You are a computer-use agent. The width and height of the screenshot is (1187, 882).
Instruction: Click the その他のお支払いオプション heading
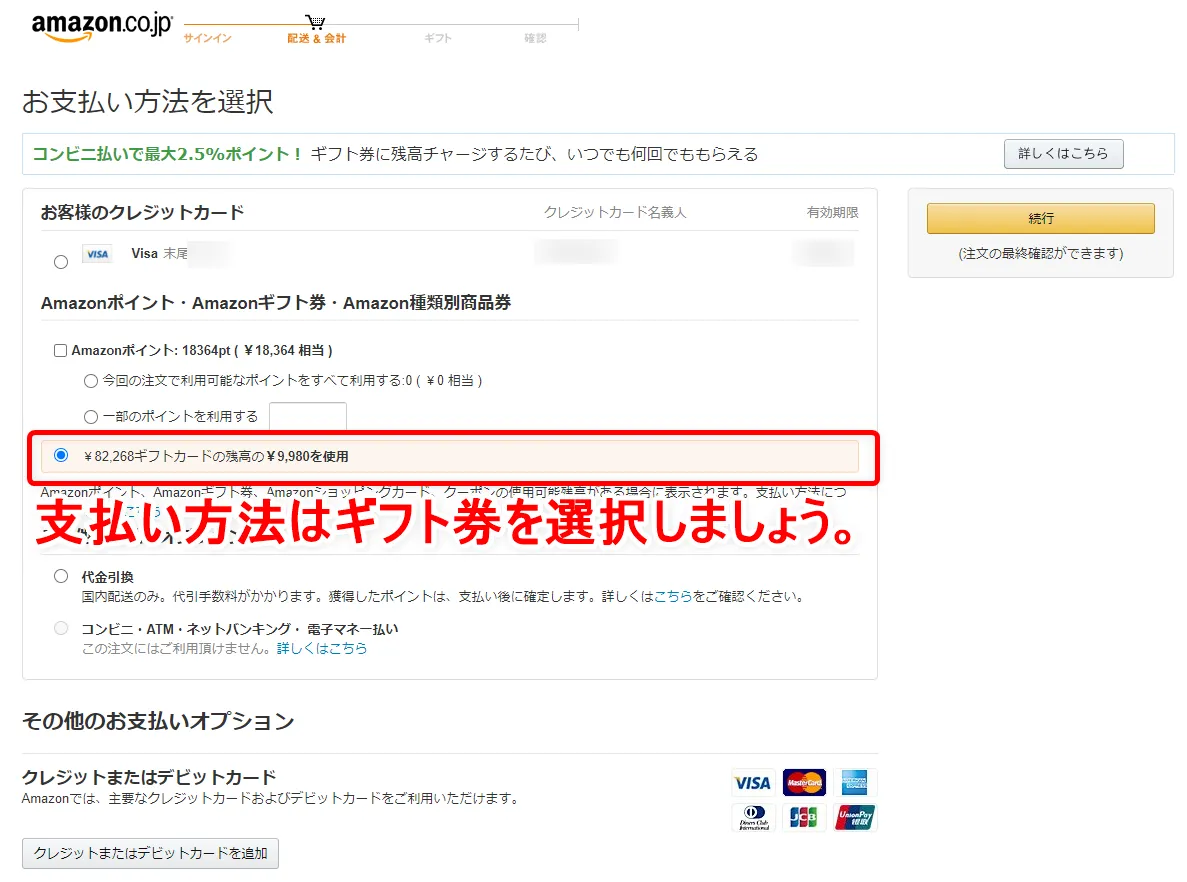pos(158,721)
